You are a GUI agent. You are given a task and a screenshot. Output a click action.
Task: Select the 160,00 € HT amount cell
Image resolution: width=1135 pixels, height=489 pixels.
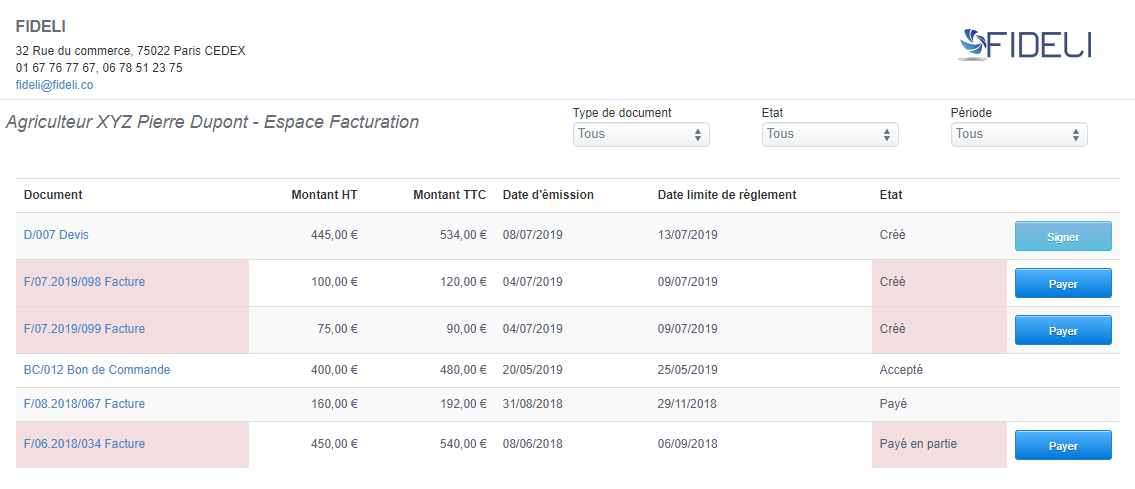click(x=332, y=404)
